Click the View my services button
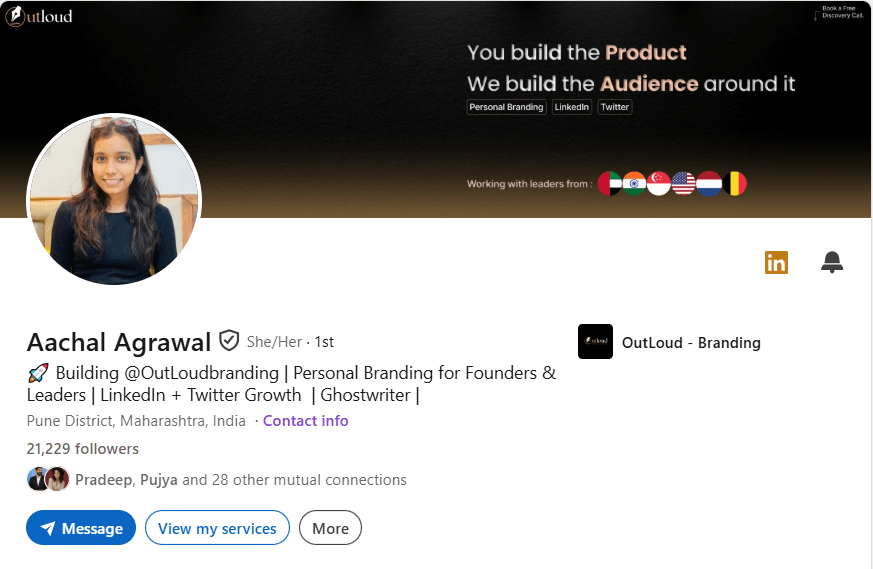 (x=217, y=528)
